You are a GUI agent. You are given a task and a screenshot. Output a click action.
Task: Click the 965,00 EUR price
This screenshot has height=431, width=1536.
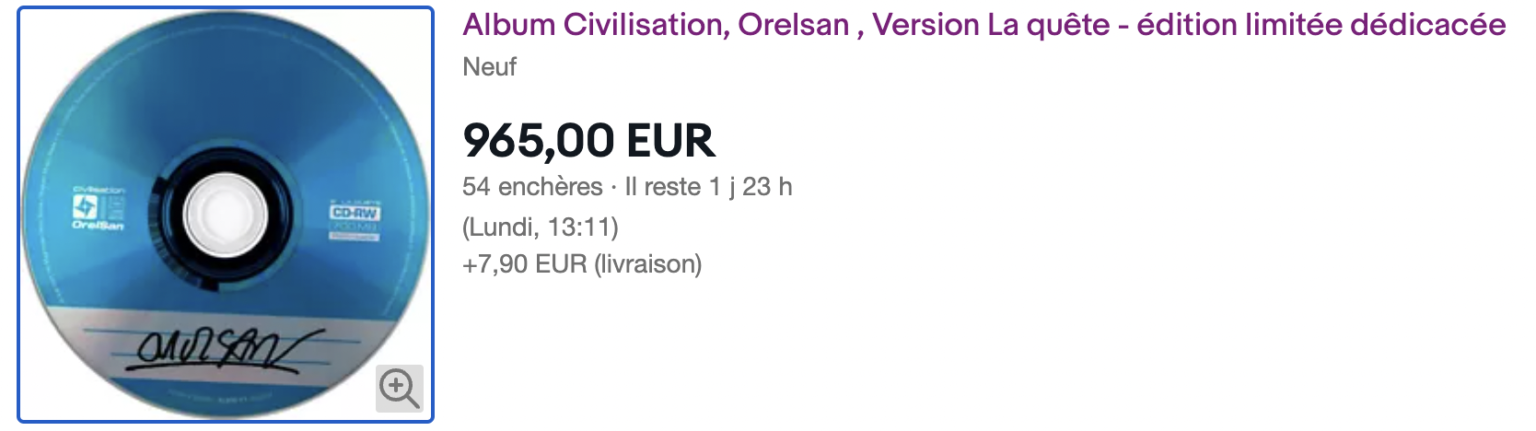pos(588,141)
